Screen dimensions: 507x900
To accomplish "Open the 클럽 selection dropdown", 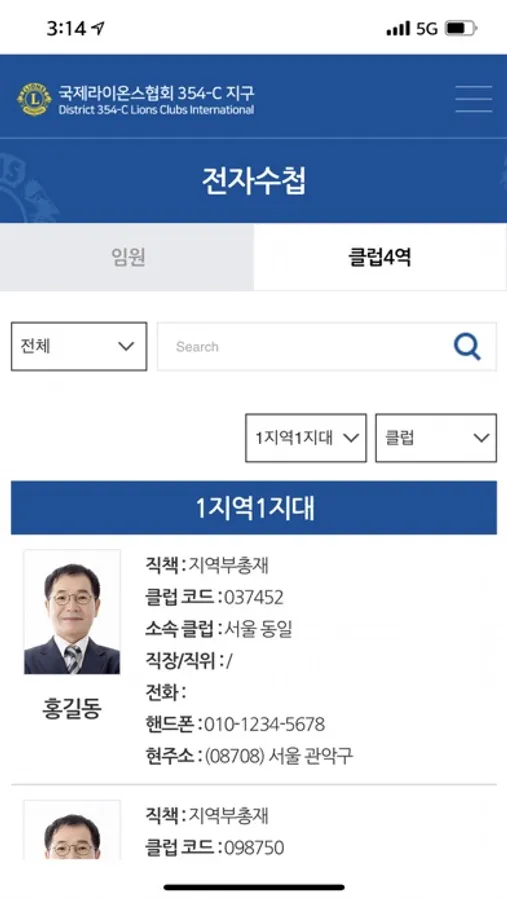I will coord(436,438).
